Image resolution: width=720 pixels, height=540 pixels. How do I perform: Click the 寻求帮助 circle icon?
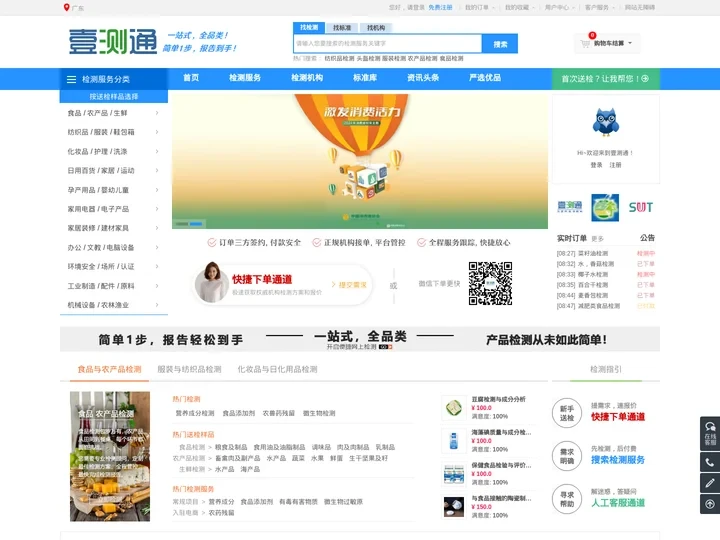(567, 499)
